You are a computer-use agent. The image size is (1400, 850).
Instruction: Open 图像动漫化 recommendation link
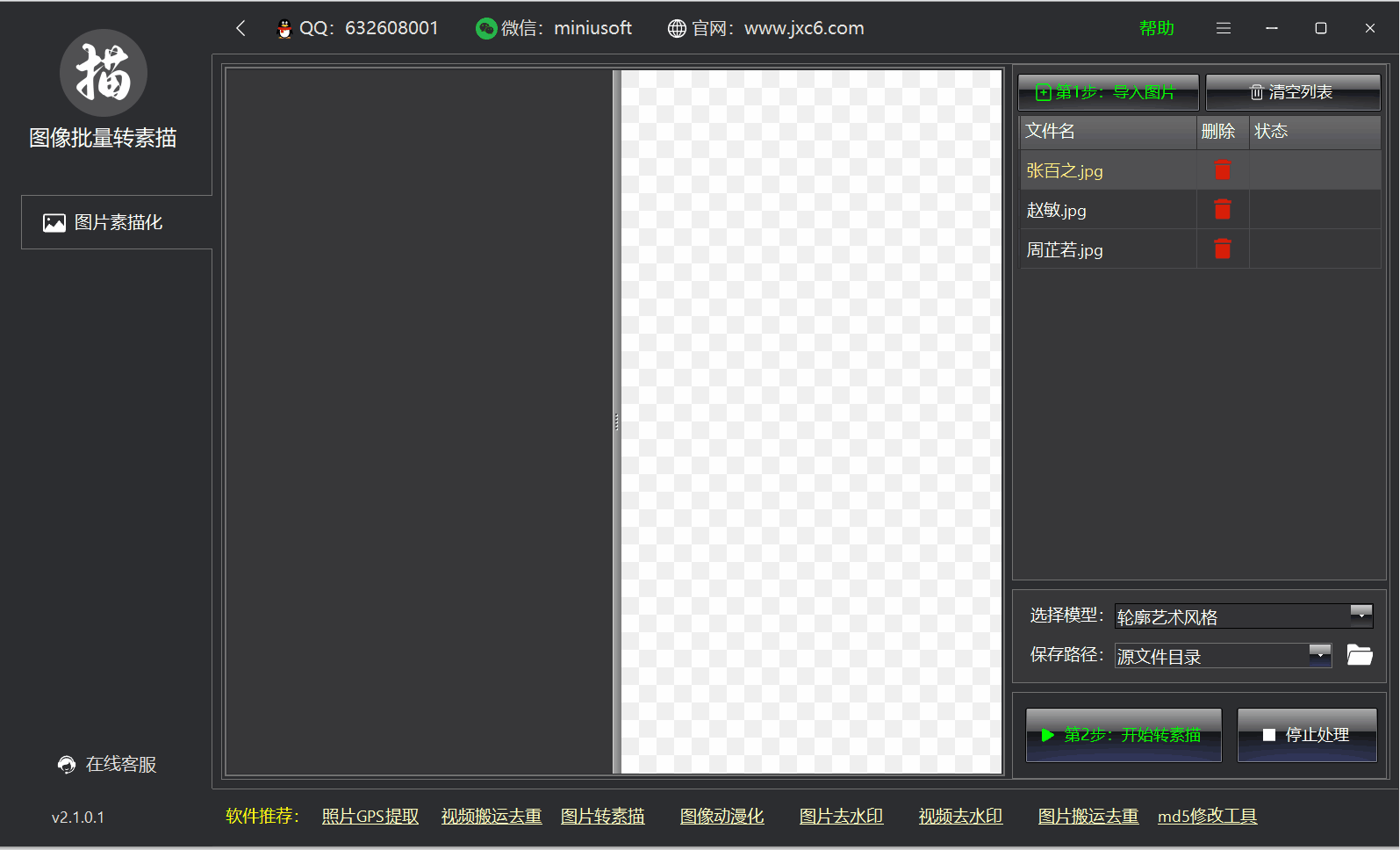tap(722, 817)
